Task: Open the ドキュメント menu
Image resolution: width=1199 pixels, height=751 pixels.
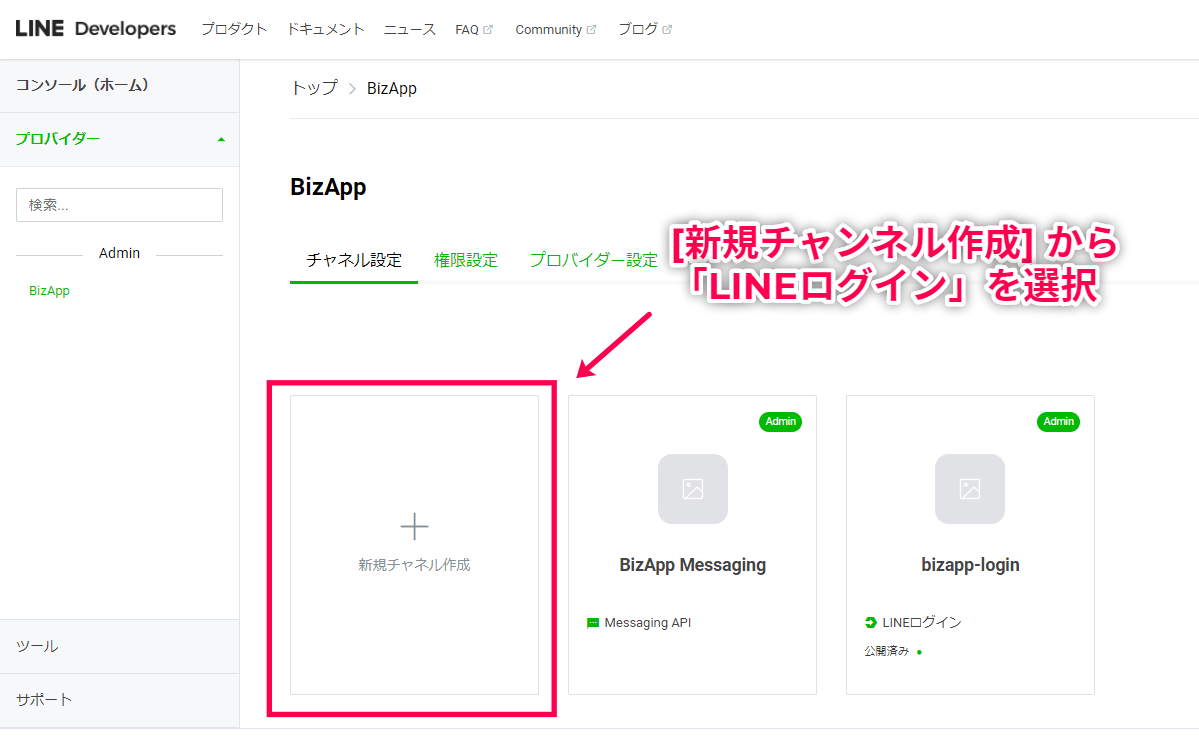Action: (x=325, y=29)
